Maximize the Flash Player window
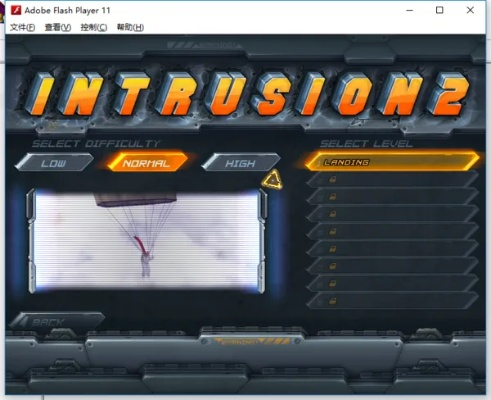This screenshot has width=491, height=400. [x=439, y=10]
